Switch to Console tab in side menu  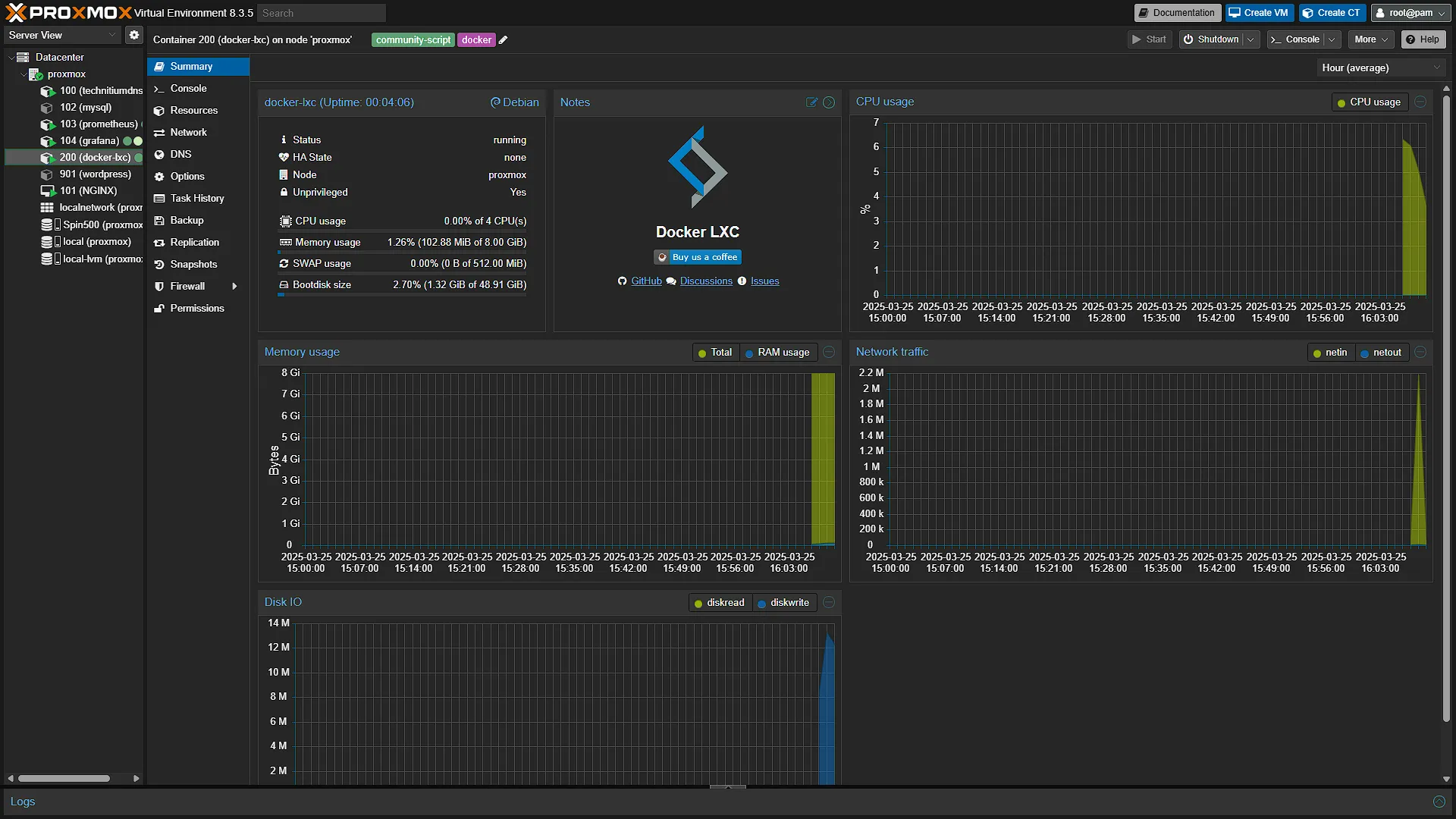(198, 88)
